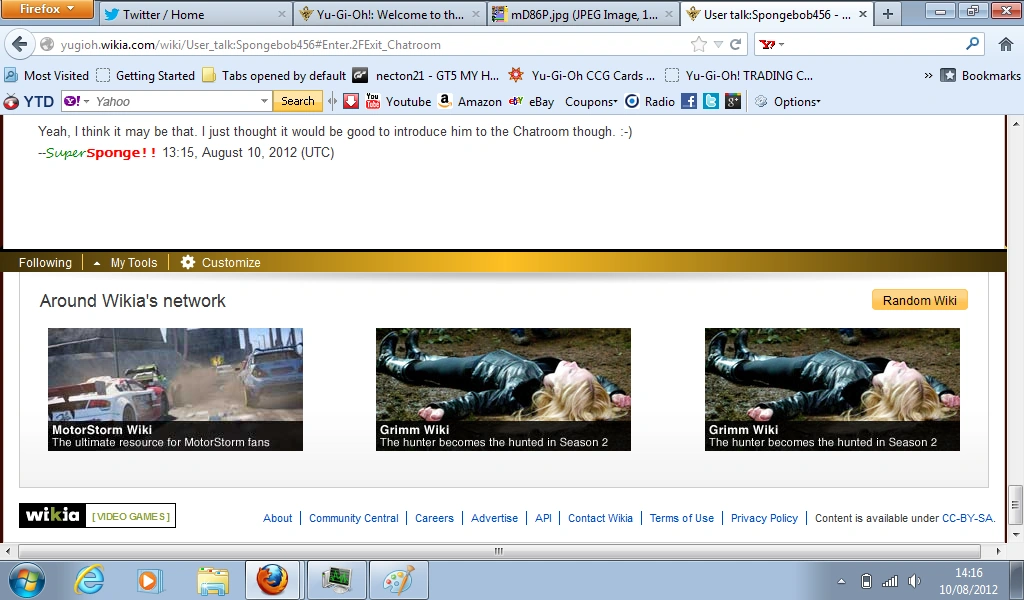Click the horizontal scrollbar at page bottom
Viewport: 1024px width, 600px height.
499,551
